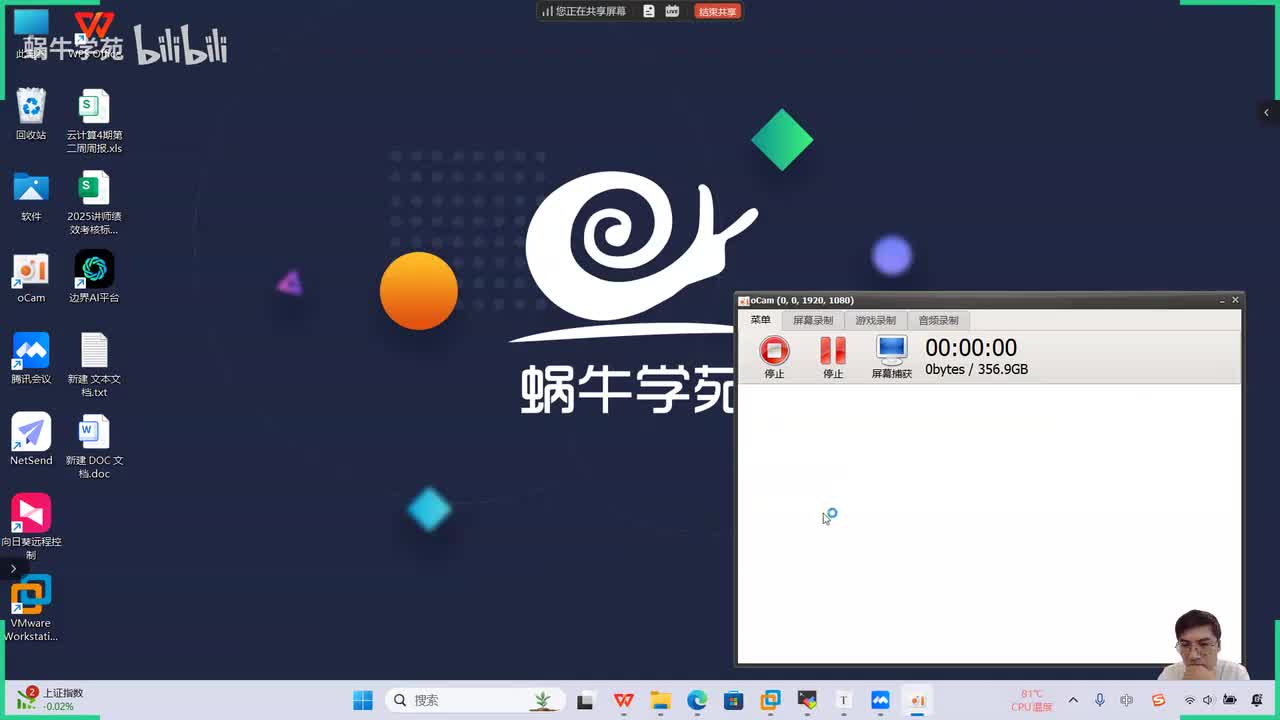Open the 上证指数 stock widget
This screenshot has width=1280, height=720.
pos(52,699)
